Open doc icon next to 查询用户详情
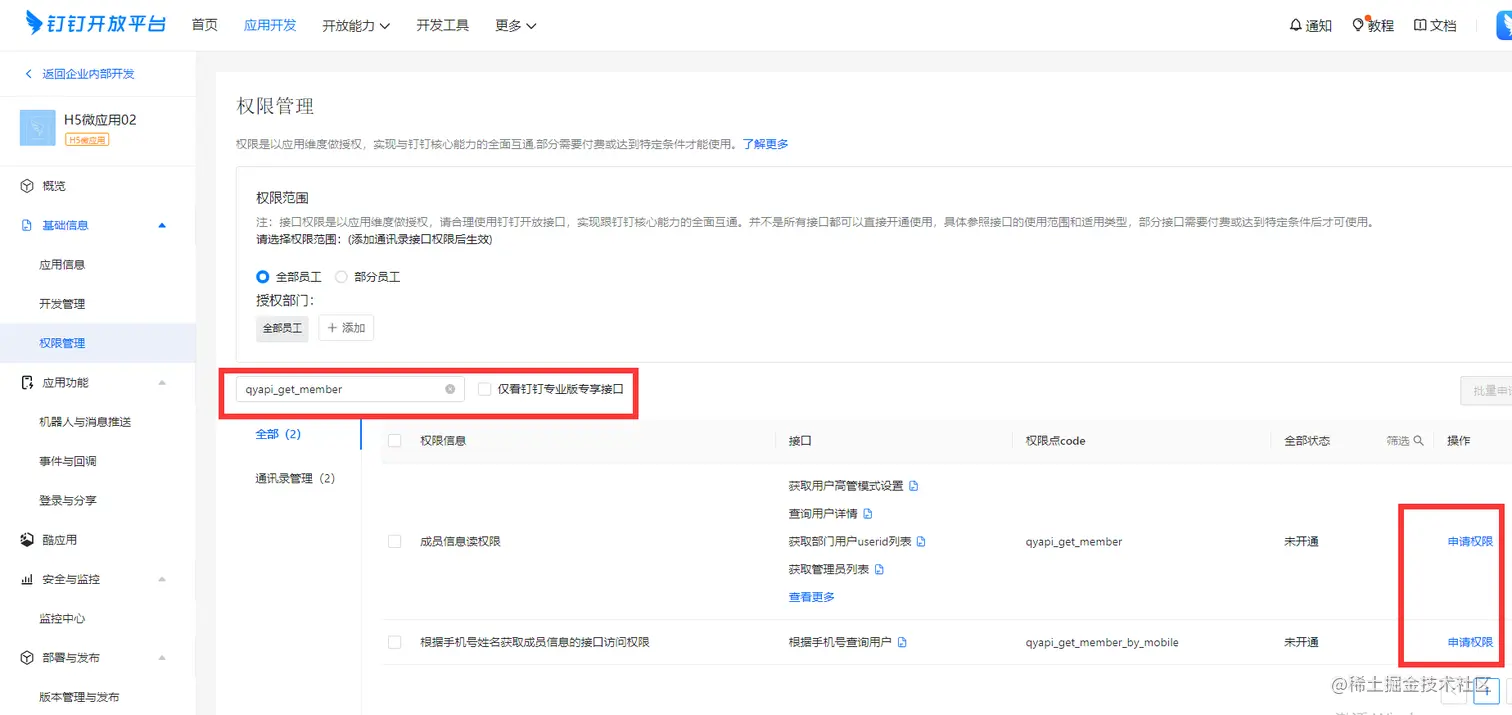The height and width of the screenshot is (715, 1512). tap(868, 514)
